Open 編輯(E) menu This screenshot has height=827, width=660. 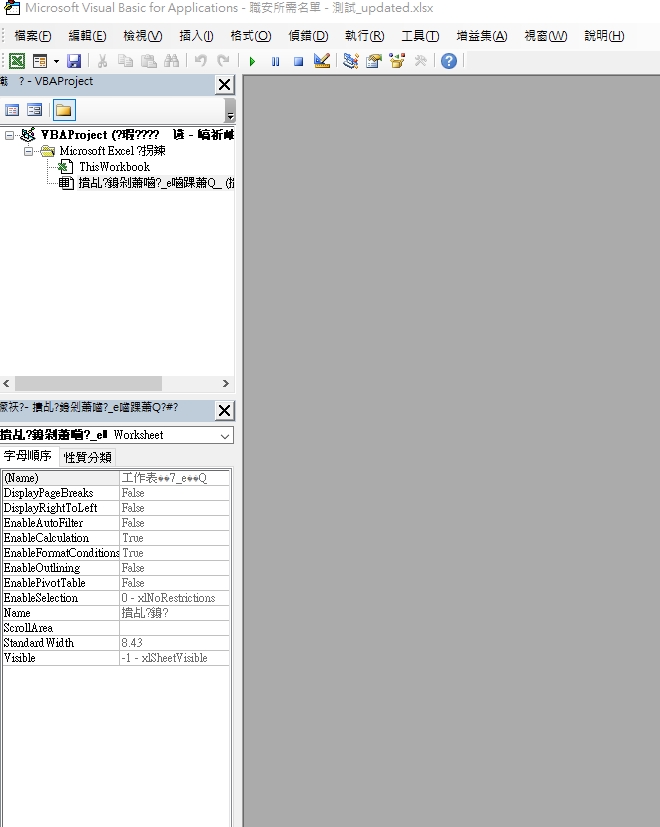click(x=88, y=36)
